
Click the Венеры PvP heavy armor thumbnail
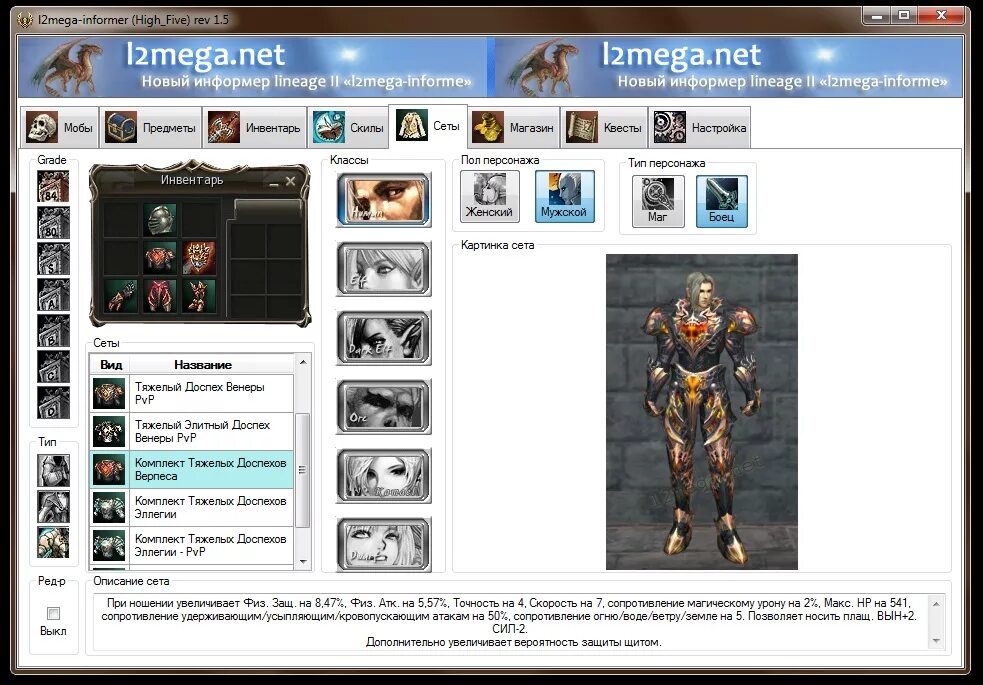[x=109, y=394]
